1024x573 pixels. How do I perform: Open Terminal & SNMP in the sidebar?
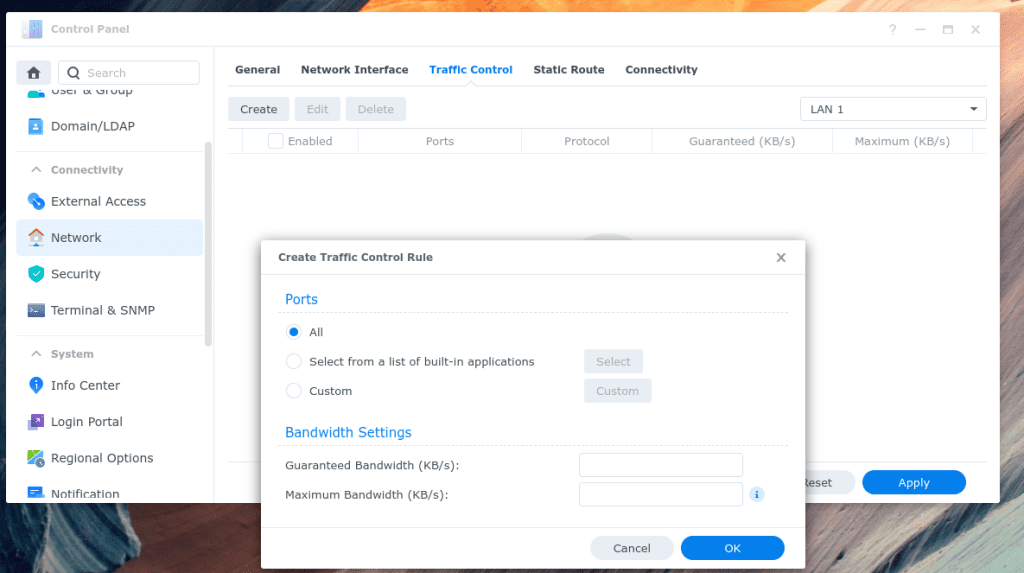(x=110, y=310)
